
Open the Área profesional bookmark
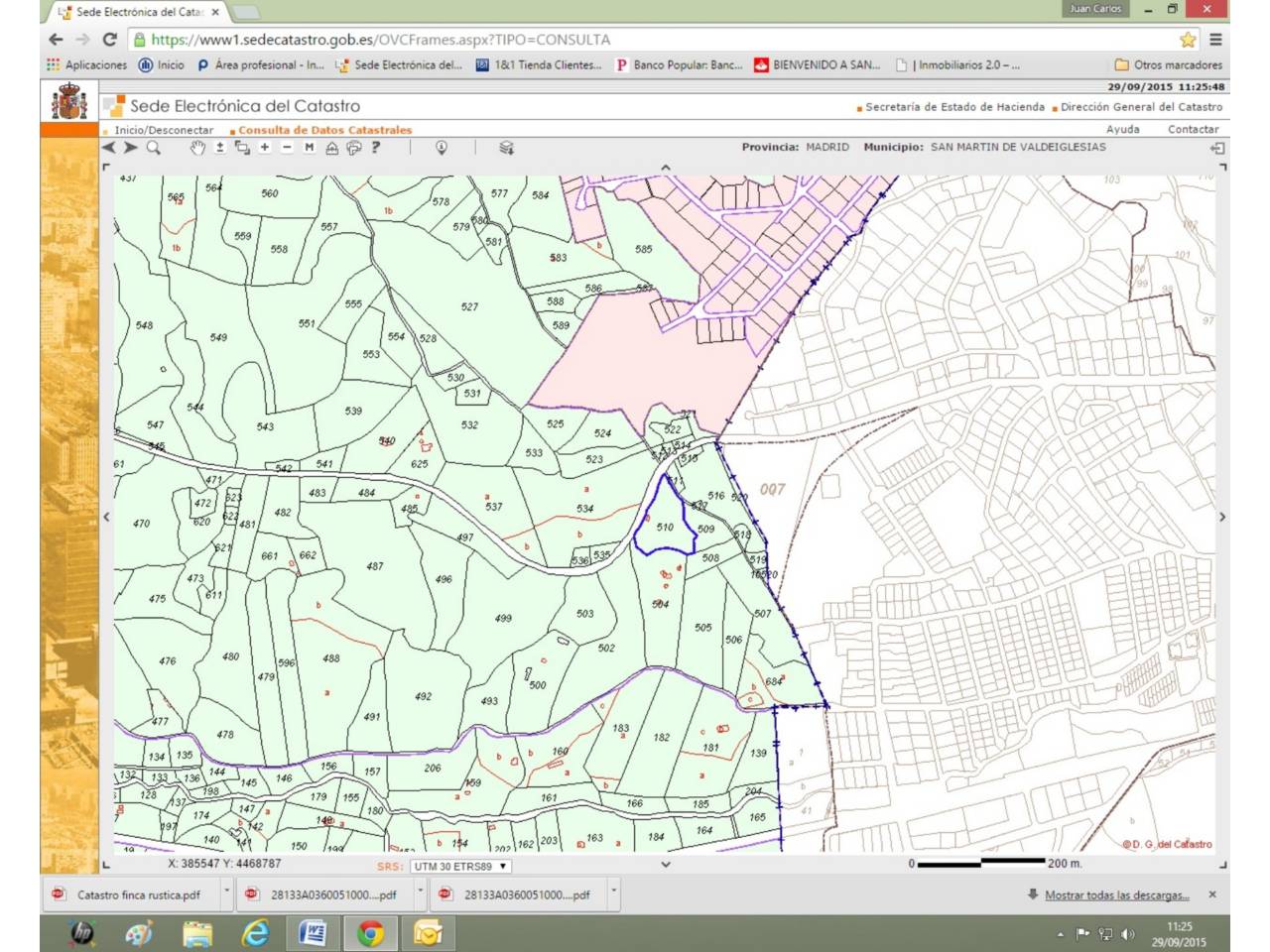coord(260,64)
